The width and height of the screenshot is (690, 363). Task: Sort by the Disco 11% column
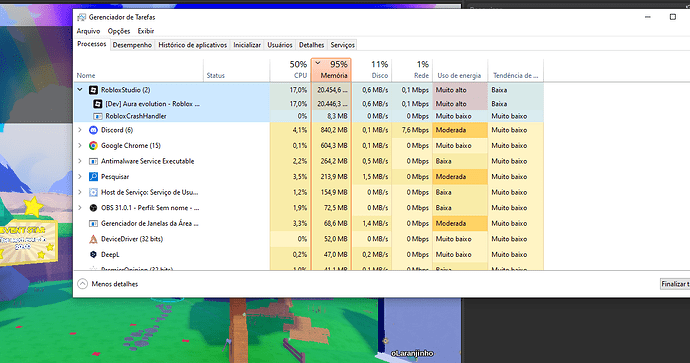tap(371, 70)
